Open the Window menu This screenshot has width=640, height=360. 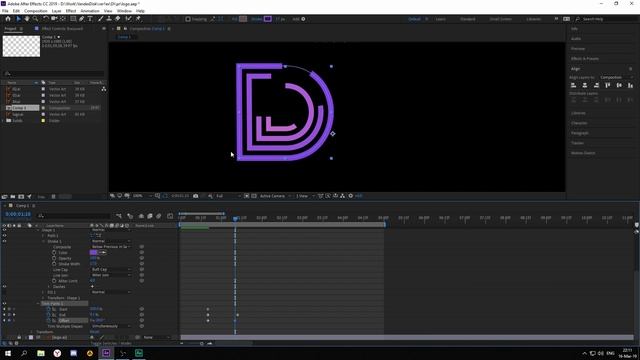[x=124, y=11]
